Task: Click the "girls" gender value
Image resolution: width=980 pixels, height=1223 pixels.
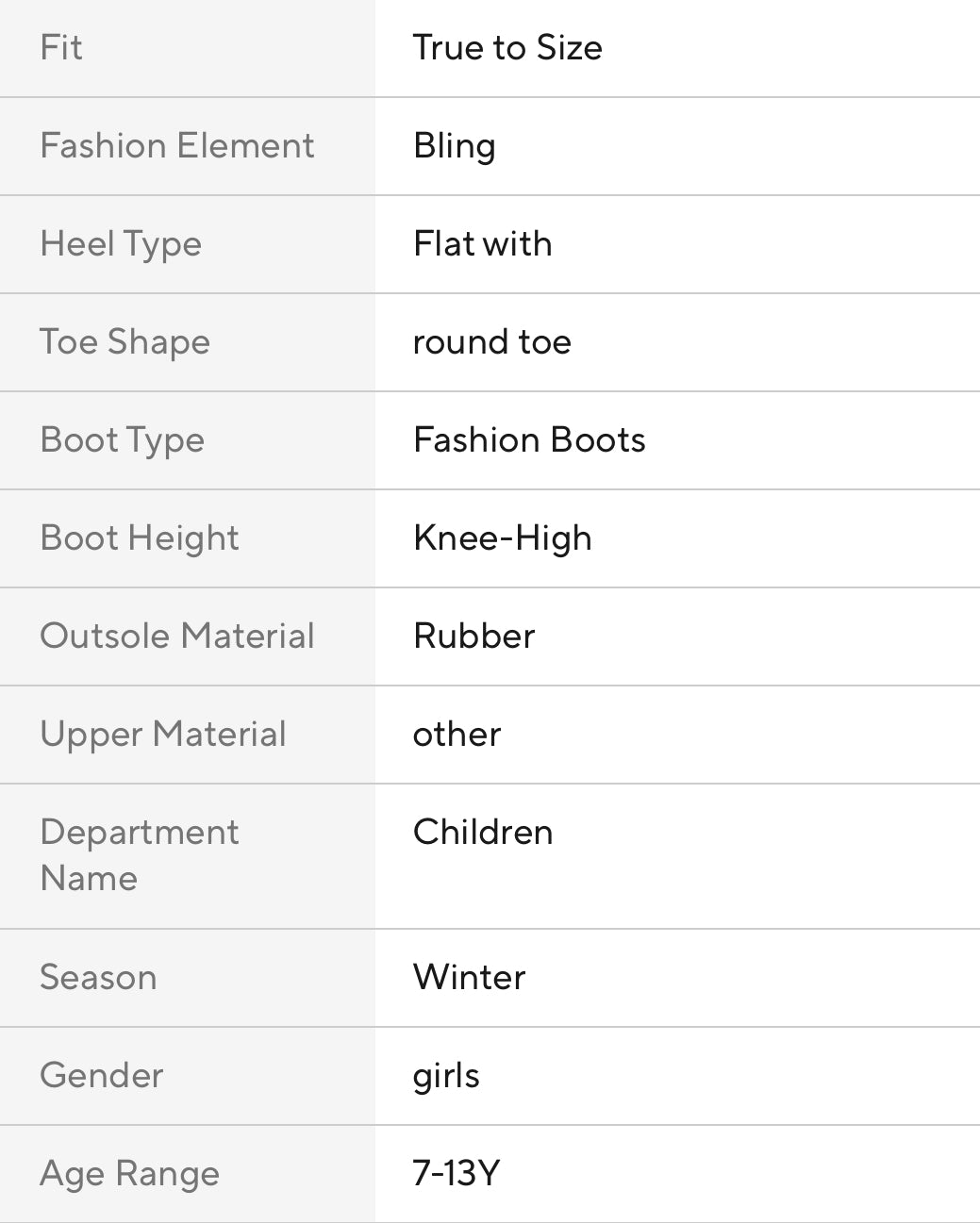Action: tap(445, 1076)
